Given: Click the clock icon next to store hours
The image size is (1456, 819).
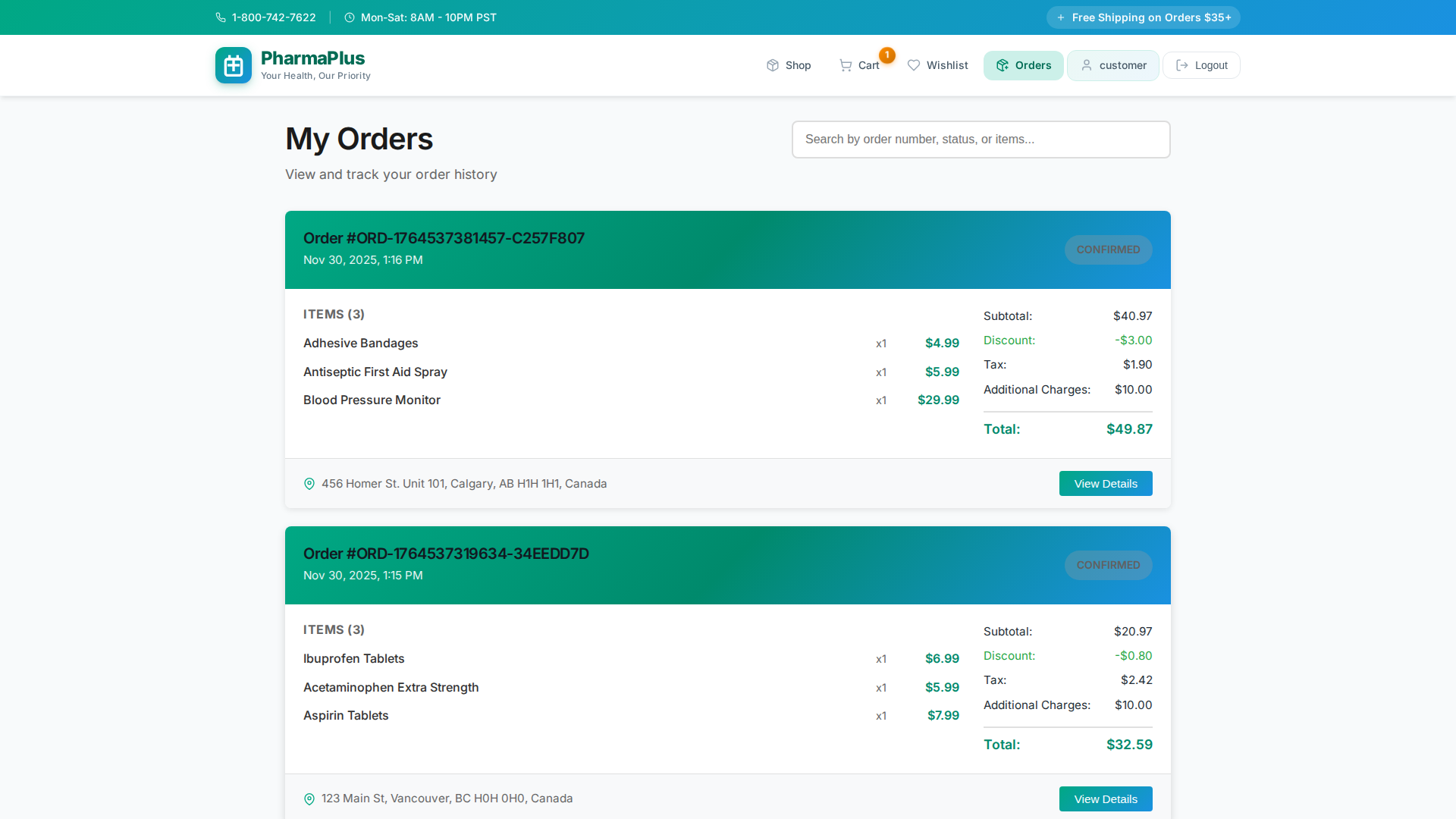Looking at the screenshot, I should (x=349, y=17).
